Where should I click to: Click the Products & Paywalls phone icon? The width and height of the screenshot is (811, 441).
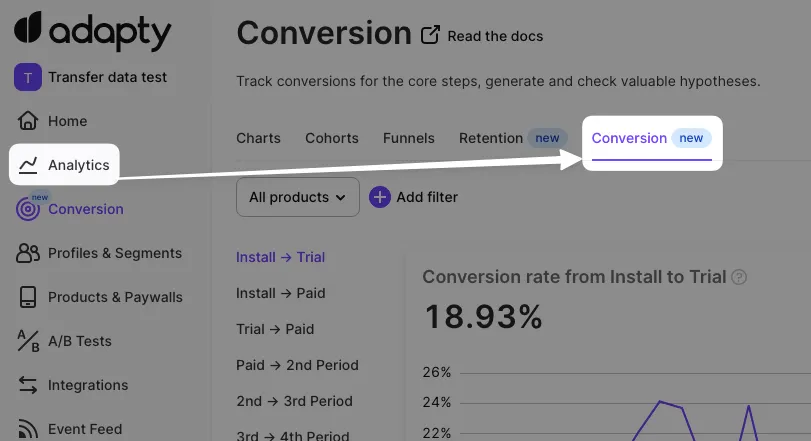pyautogui.click(x=29, y=298)
